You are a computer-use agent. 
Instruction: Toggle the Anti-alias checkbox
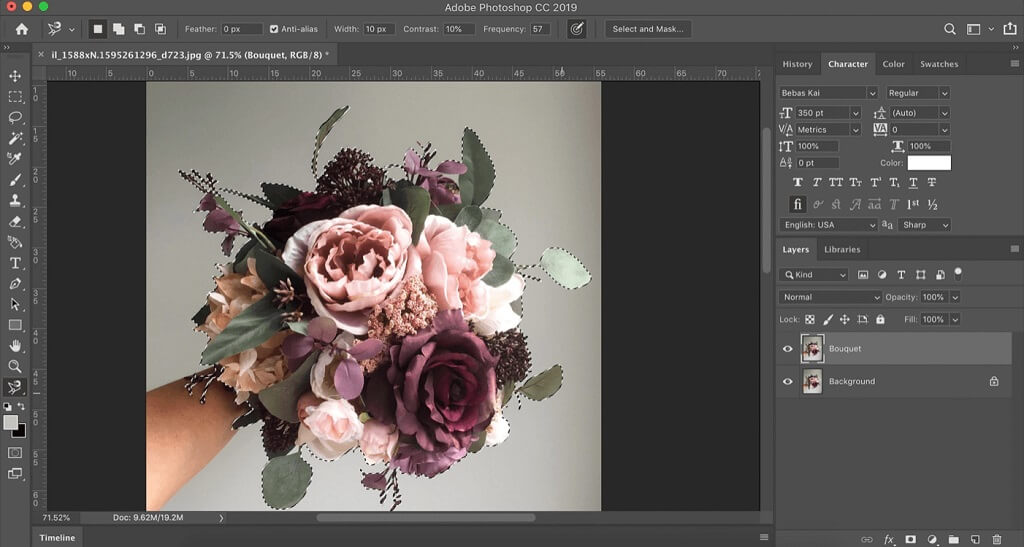(x=274, y=29)
